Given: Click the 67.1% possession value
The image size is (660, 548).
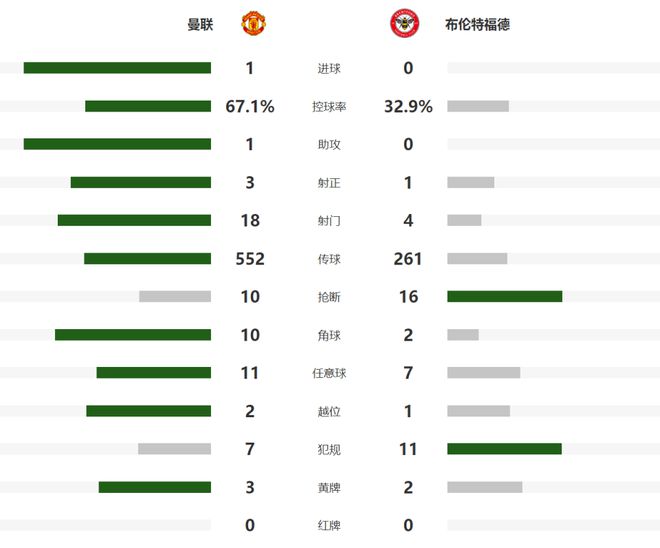Looking at the screenshot, I should tap(250, 107).
